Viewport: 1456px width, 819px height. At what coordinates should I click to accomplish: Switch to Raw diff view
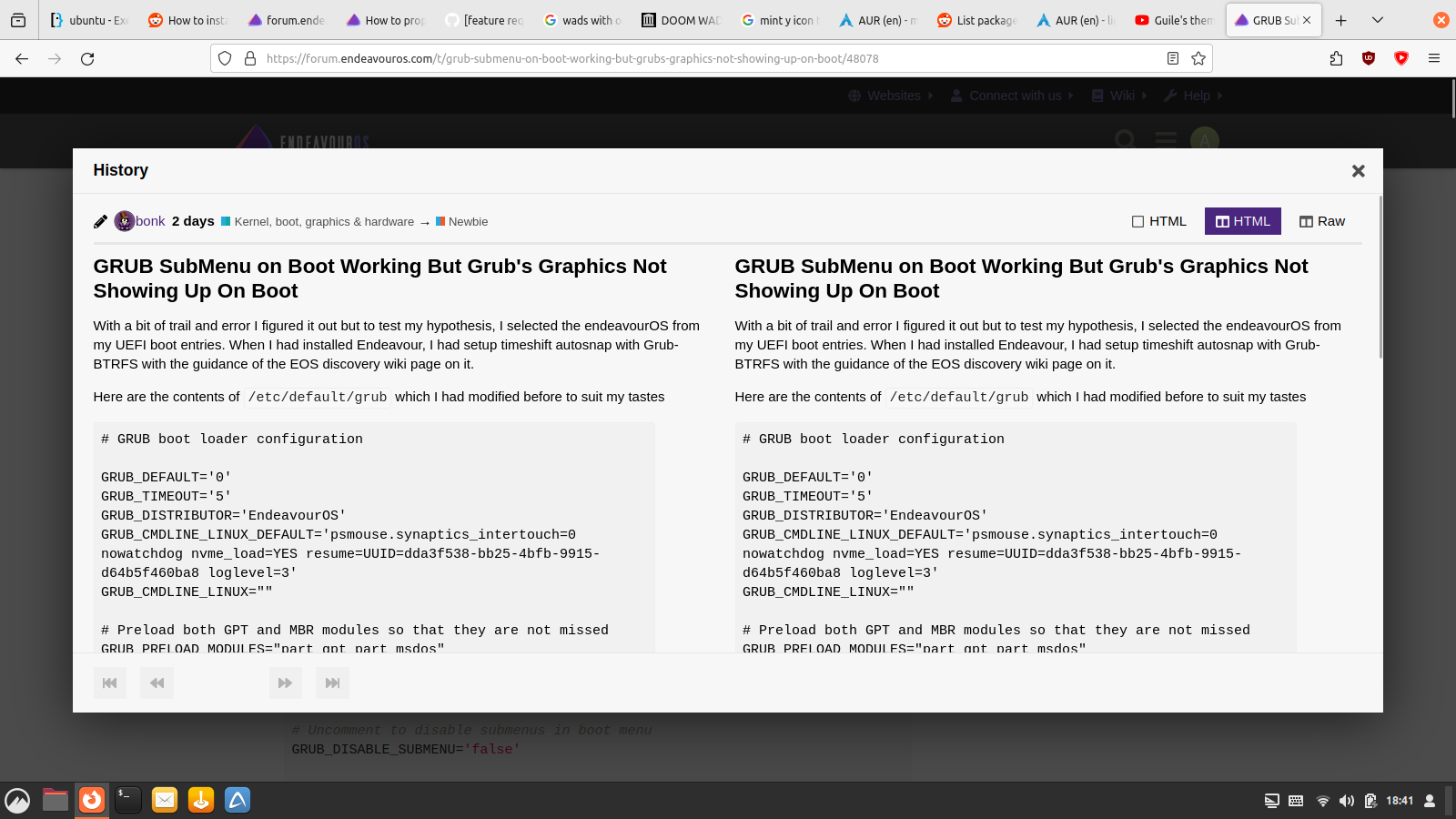point(1321,221)
